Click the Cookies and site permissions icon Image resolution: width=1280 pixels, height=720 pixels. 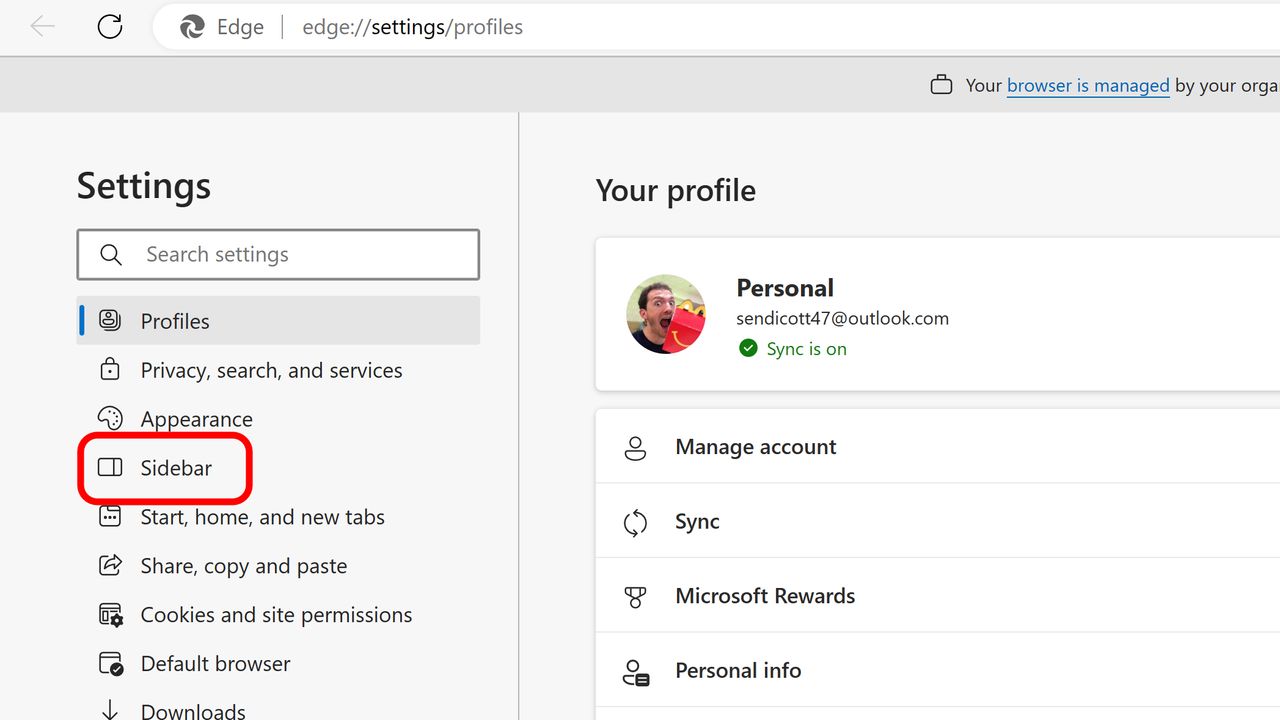pyautogui.click(x=111, y=614)
